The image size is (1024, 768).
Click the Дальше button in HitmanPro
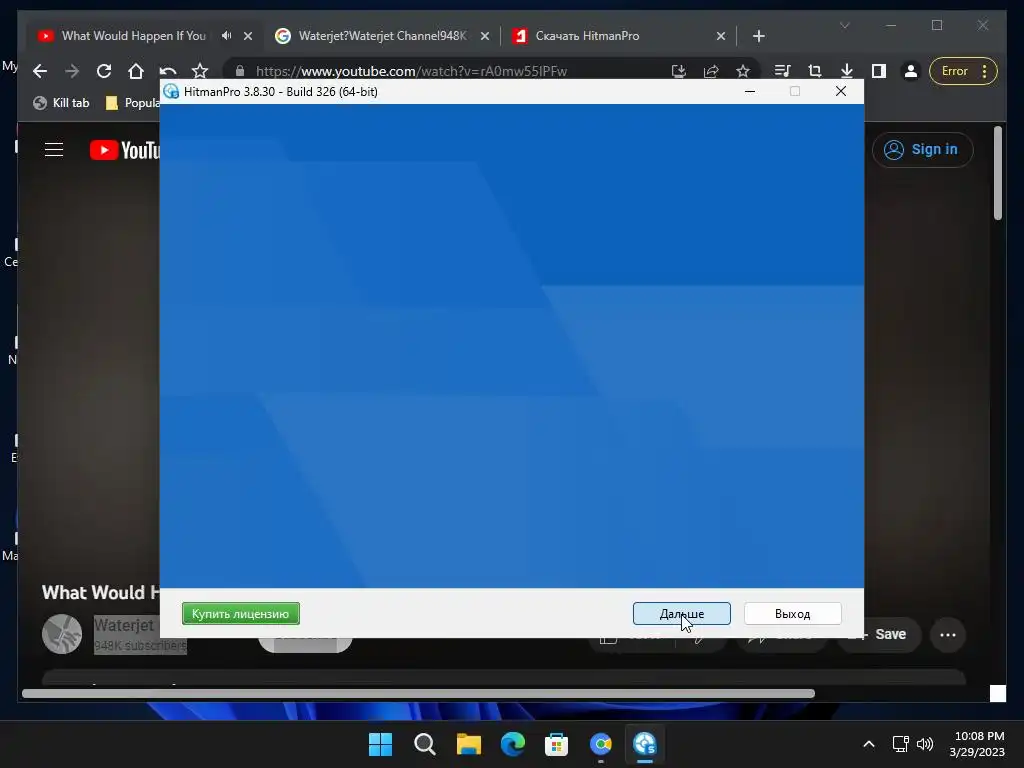tap(681, 613)
